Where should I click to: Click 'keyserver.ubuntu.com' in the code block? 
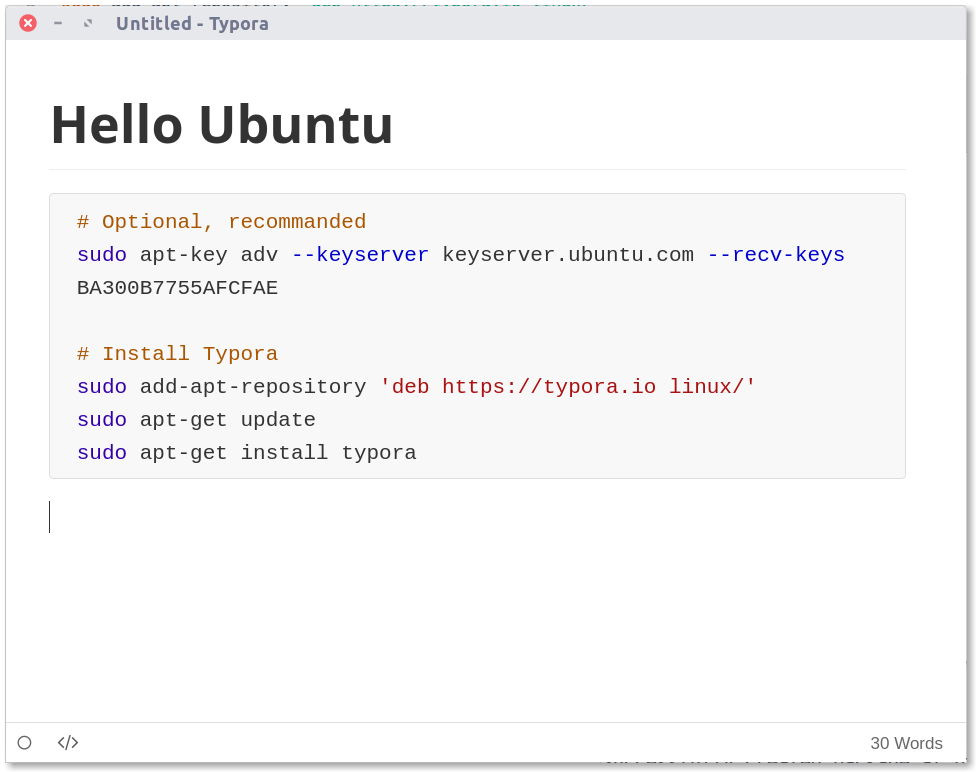pyautogui.click(x=567, y=255)
